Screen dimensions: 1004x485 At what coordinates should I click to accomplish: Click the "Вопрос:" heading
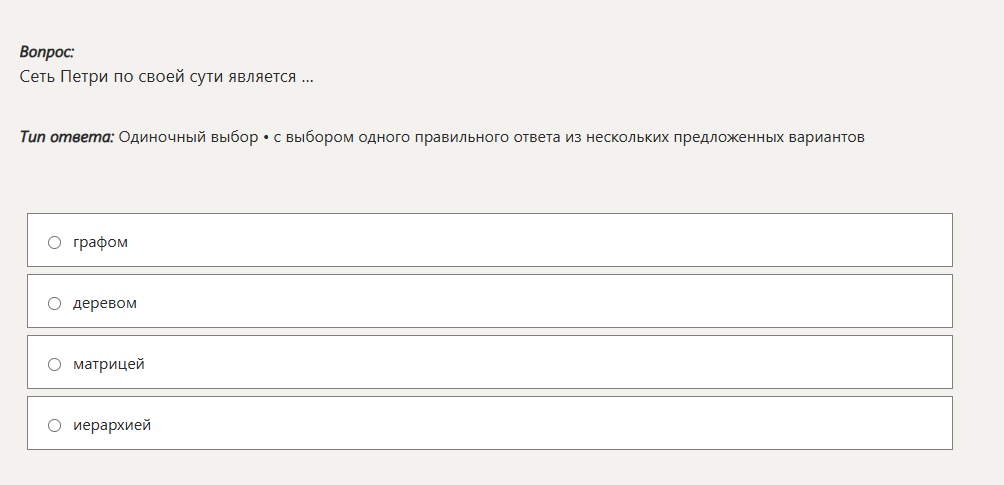point(47,52)
